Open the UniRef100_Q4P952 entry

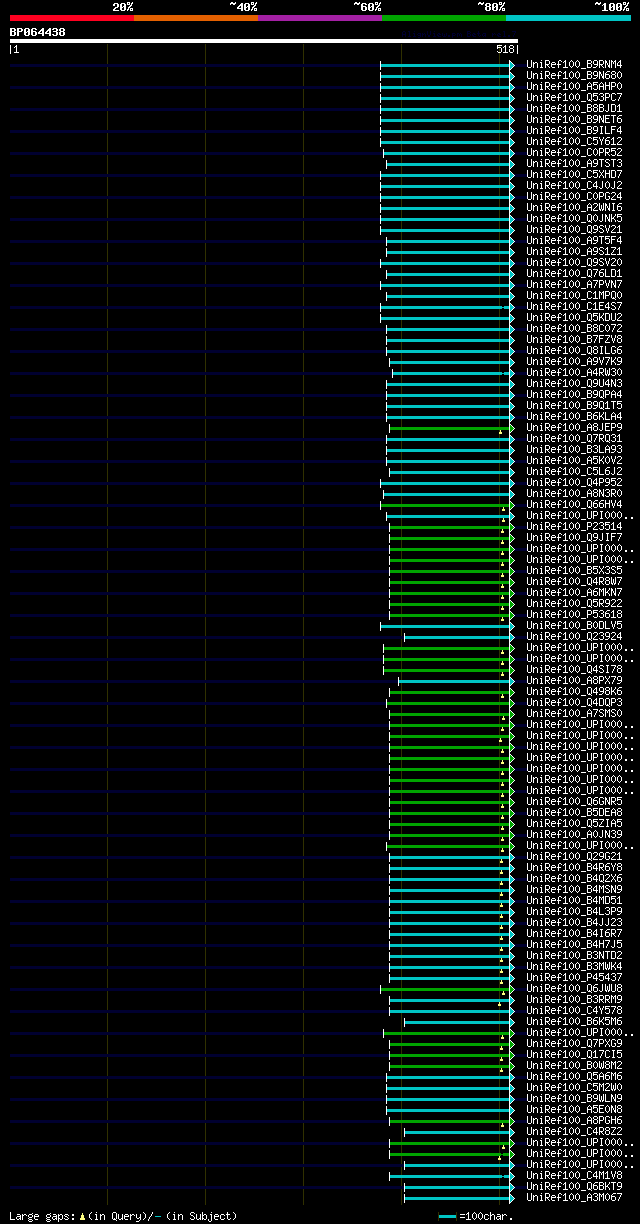click(574, 482)
